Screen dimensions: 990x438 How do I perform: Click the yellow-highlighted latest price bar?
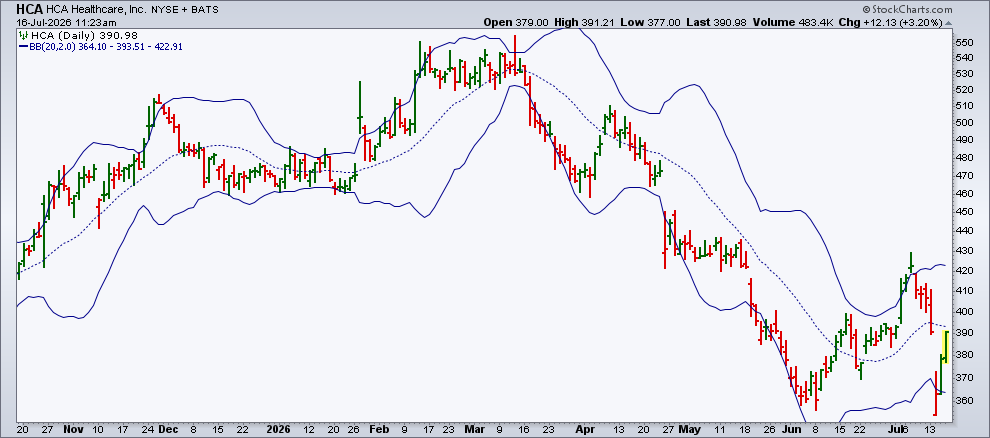[946, 346]
